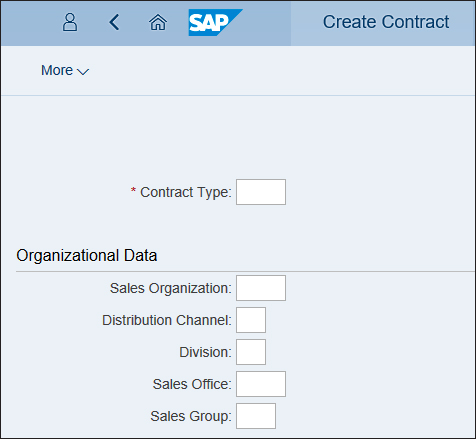Click the Distribution Channel label text
The height and width of the screenshot is (439, 476).
pos(167,320)
